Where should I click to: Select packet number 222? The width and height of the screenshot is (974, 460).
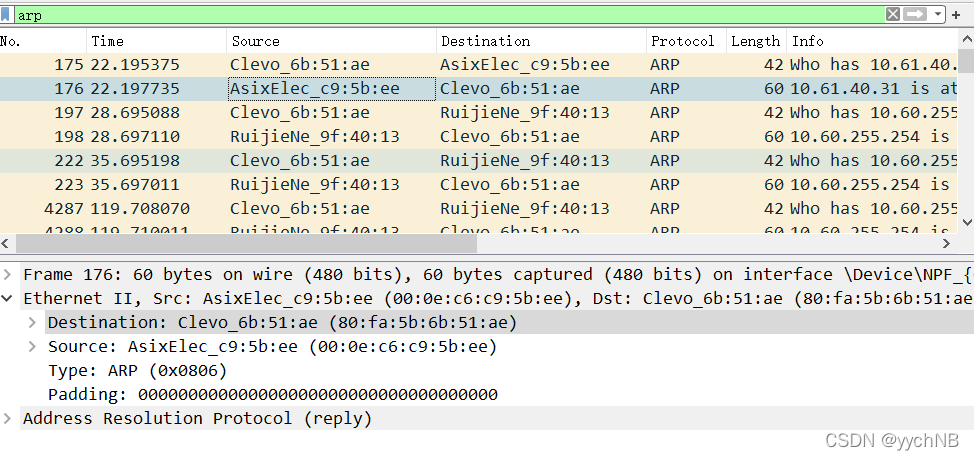coord(69,160)
